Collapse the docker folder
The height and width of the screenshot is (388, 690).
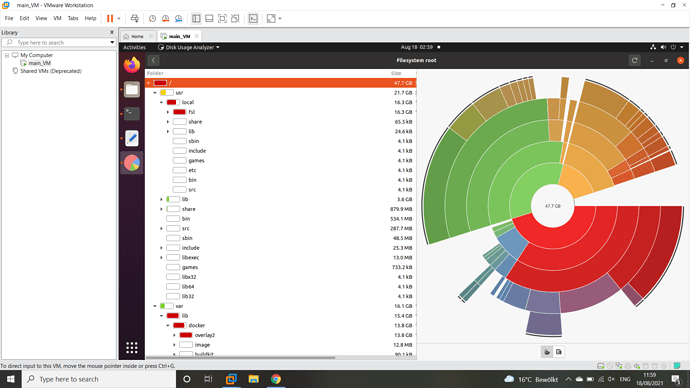click(x=168, y=325)
